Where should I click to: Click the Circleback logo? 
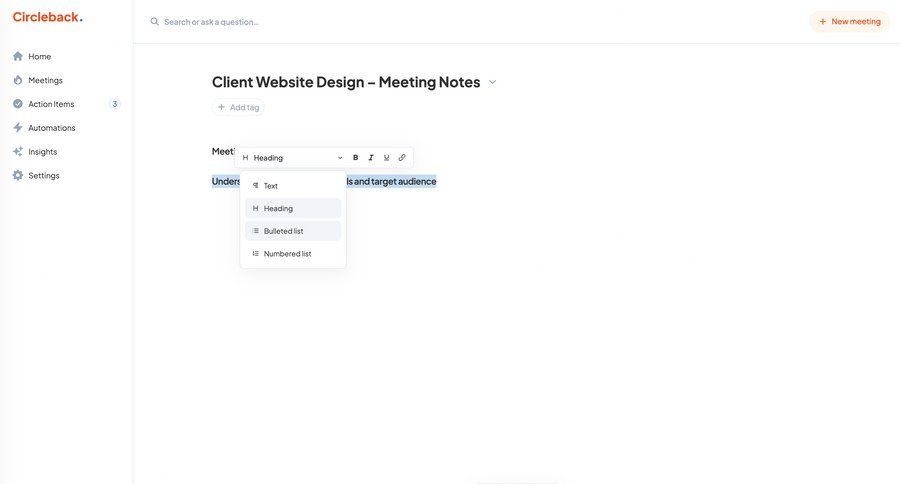point(48,17)
